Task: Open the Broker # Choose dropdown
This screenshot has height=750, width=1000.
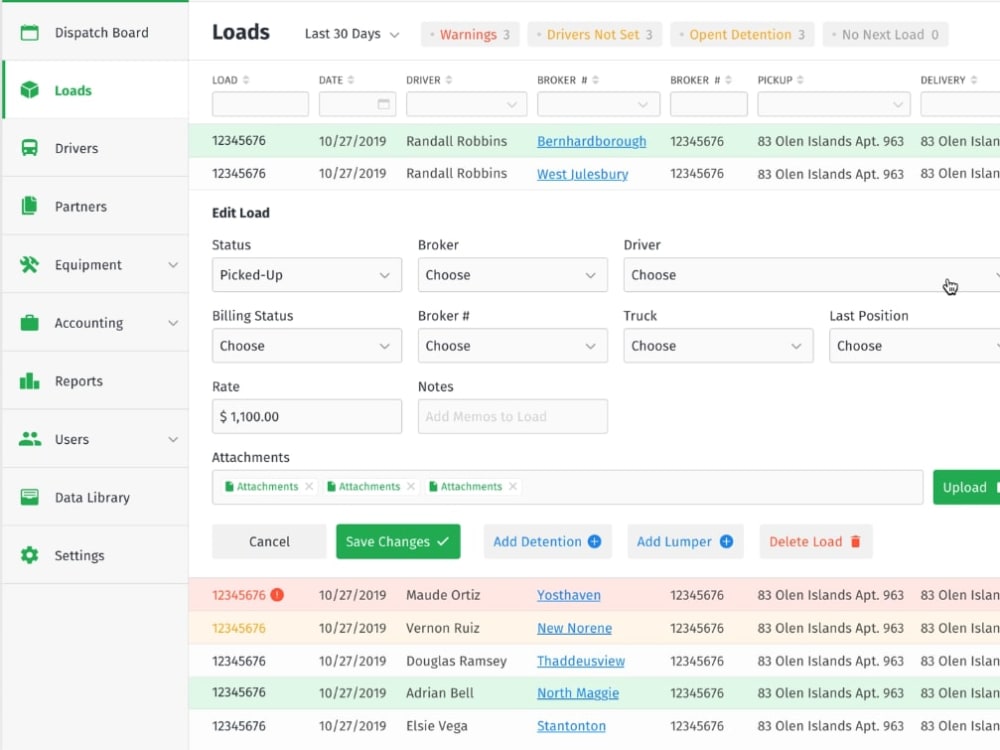Action: tap(513, 346)
